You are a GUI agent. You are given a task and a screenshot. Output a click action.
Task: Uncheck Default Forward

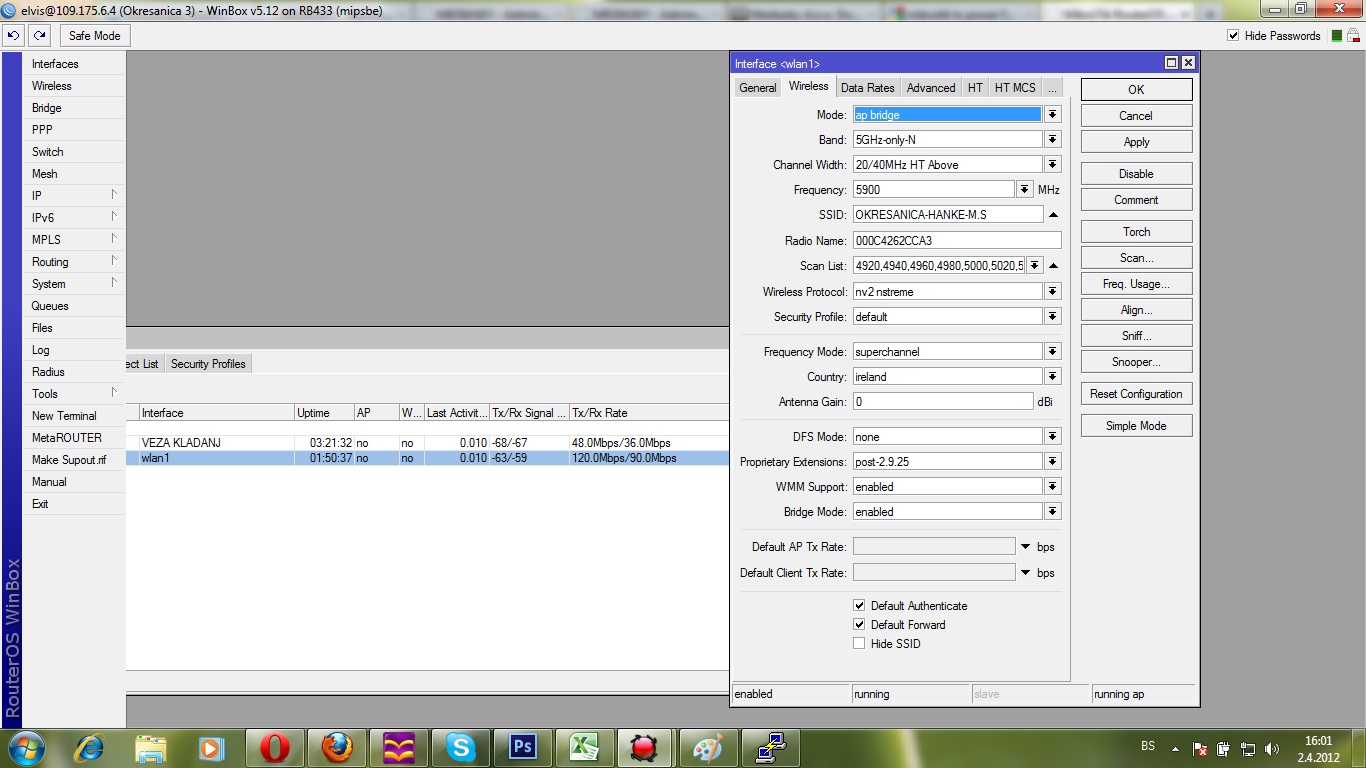(x=859, y=625)
